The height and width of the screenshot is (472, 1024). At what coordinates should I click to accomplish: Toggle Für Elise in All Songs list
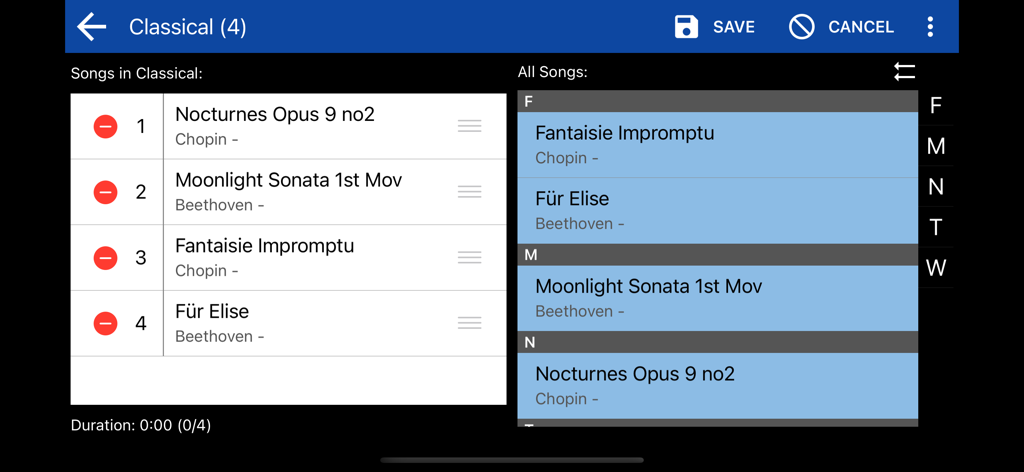point(717,210)
